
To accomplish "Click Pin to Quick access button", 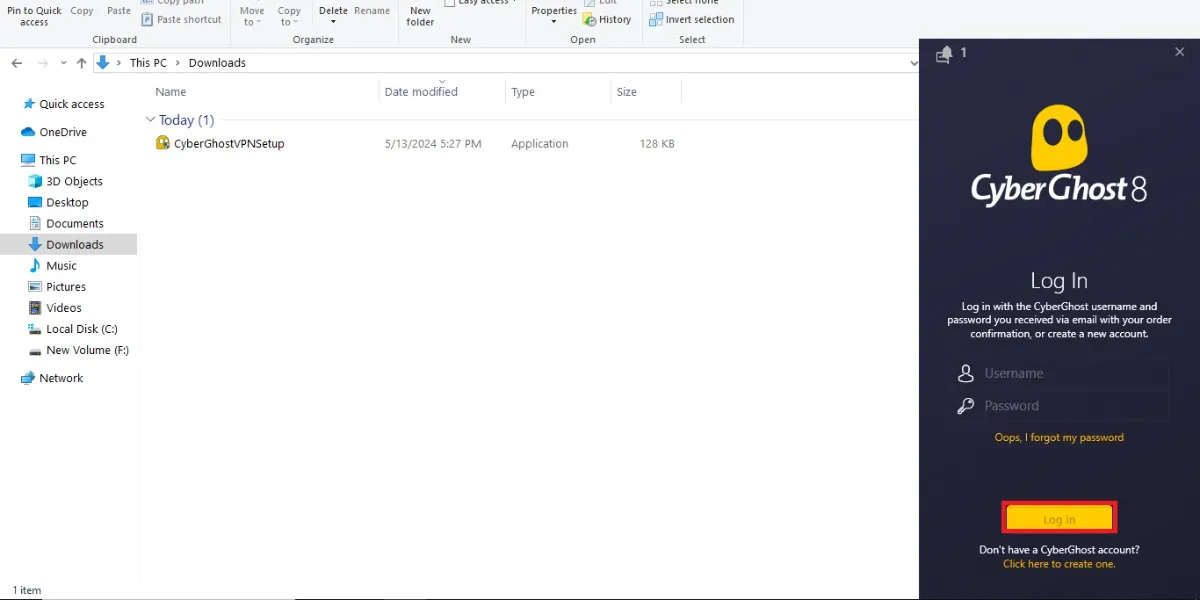I will pos(34,16).
